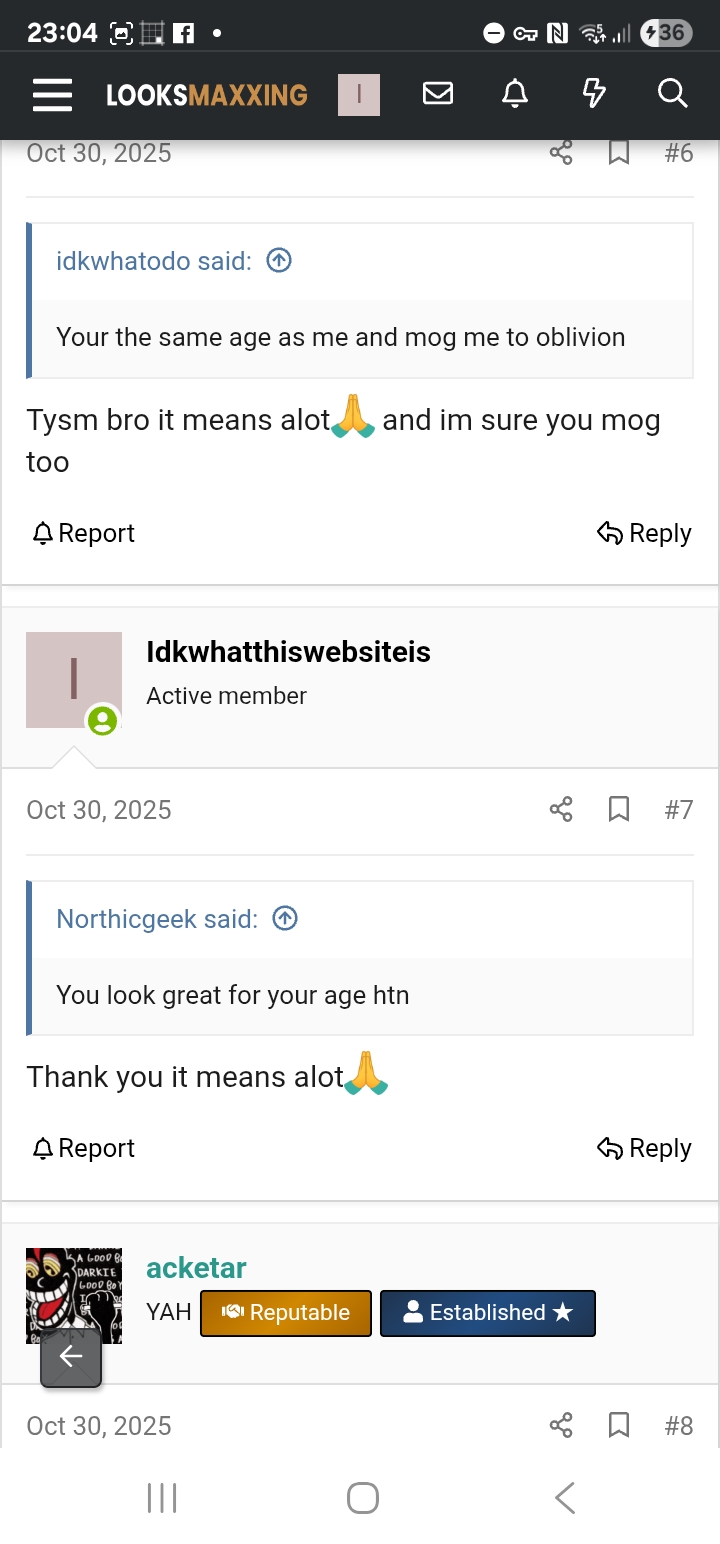Viewport: 720px width, 1544px height.
Task: Toggle bookmark on post #8
Action: click(619, 1425)
